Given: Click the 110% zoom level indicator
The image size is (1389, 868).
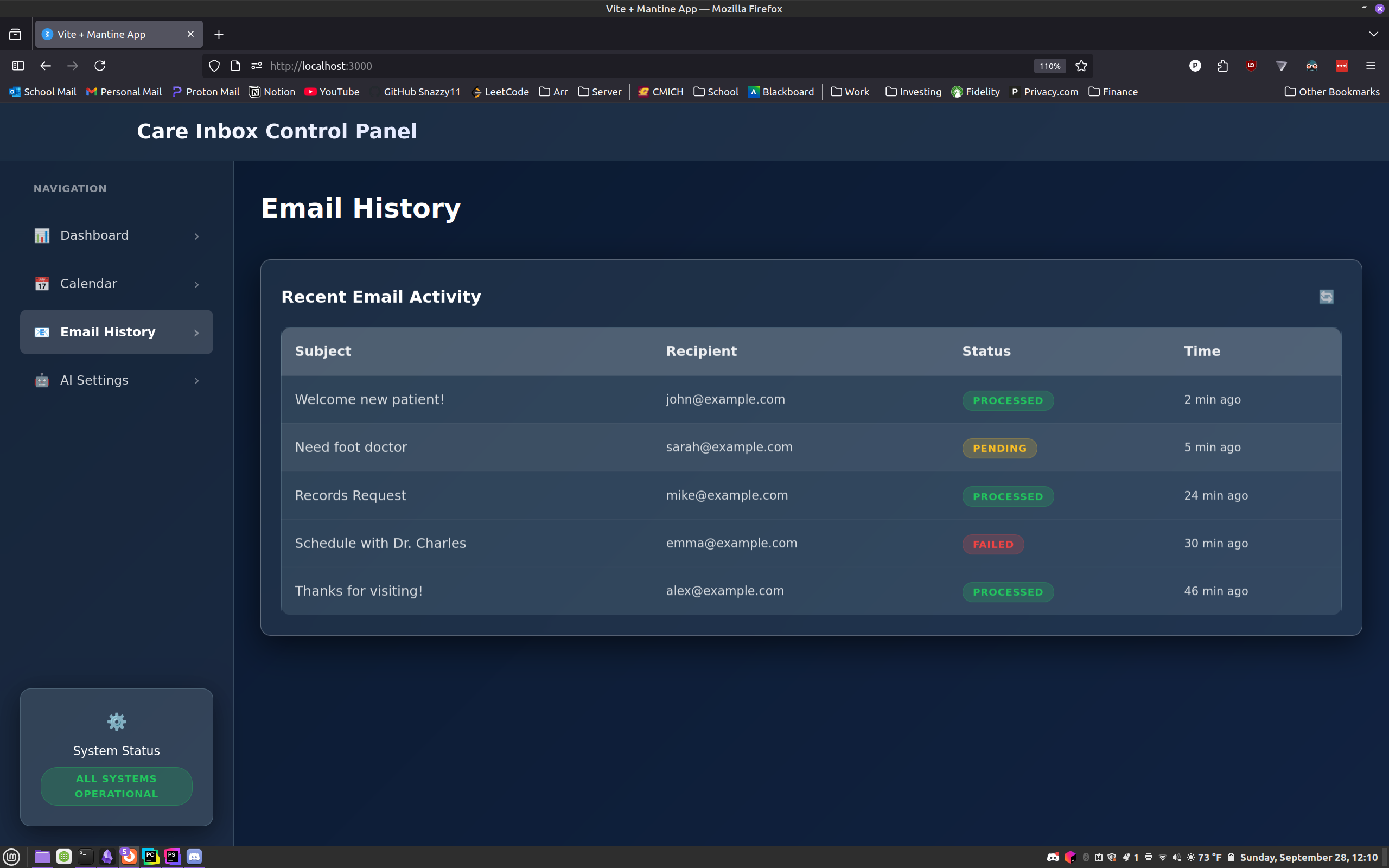Looking at the screenshot, I should tap(1049, 66).
